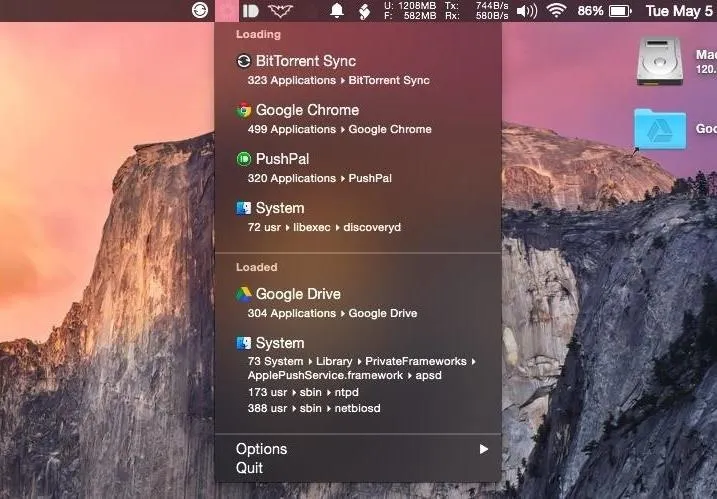This screenshot has width=717, height=499.
Task: Click Finder icon beside System under Loading
Action: pos(244,208)
